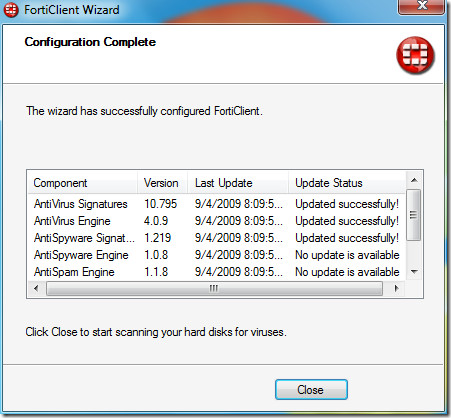Image resolution: width=451 pixels, height=418 pixels.
Task: Click the Update Status column header
Action: [x=347, y=183]
